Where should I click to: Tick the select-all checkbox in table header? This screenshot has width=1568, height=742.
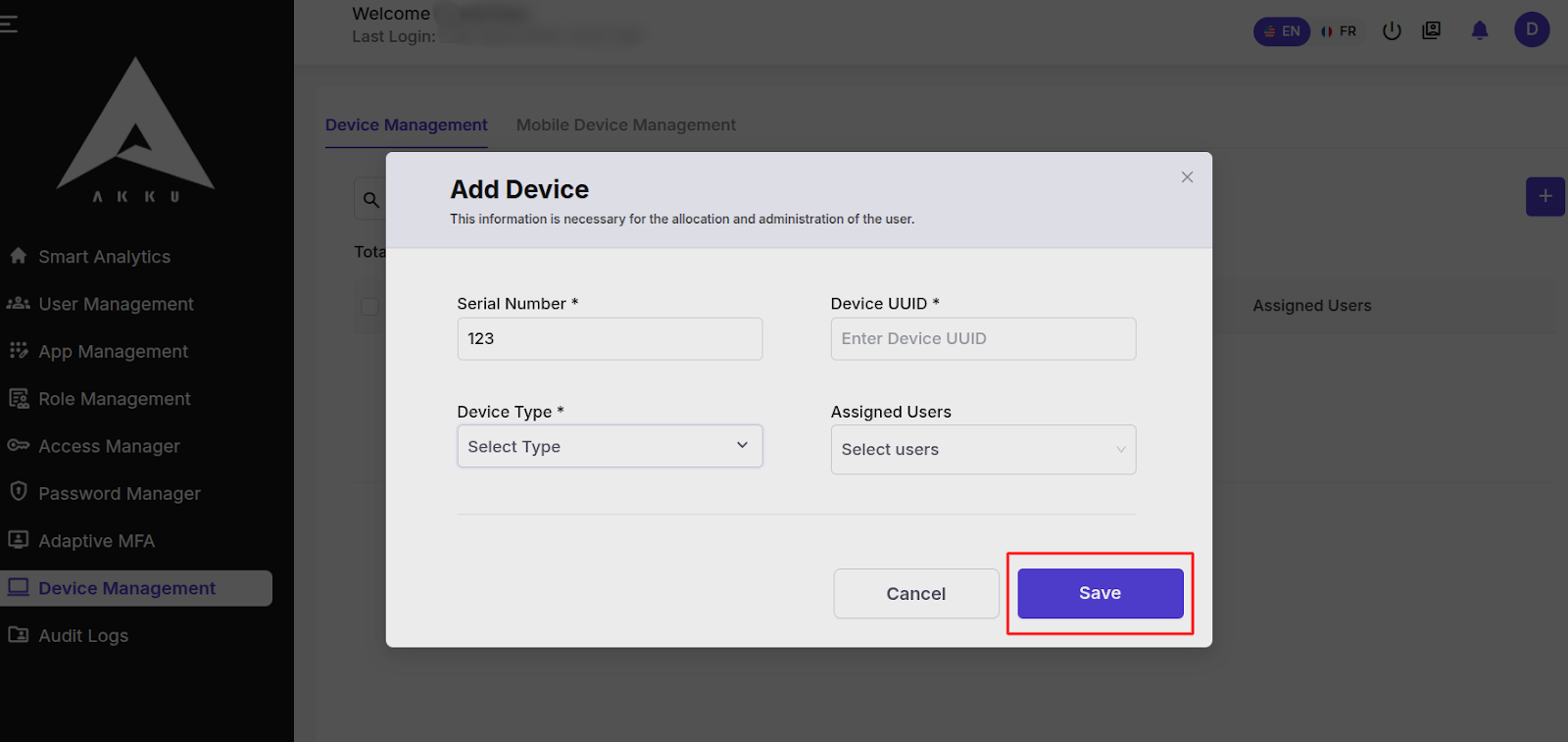[x=369, y=307]
